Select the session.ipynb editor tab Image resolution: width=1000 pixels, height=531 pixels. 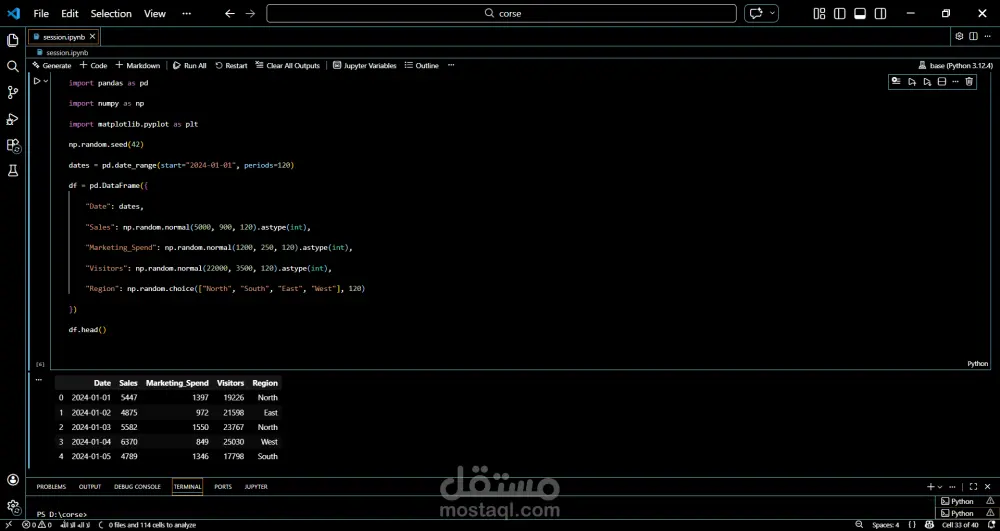(x=64, y=37)
